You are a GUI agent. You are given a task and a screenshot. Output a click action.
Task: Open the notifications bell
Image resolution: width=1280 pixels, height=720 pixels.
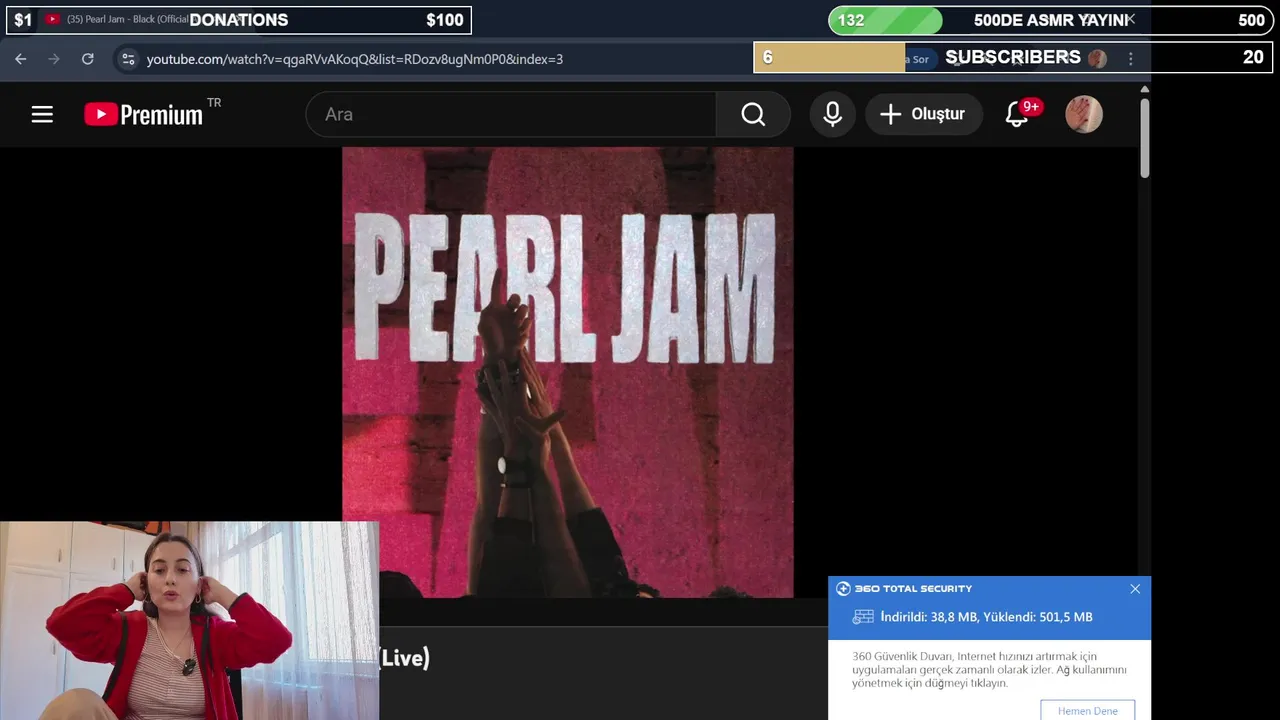tap(1017, 114)
